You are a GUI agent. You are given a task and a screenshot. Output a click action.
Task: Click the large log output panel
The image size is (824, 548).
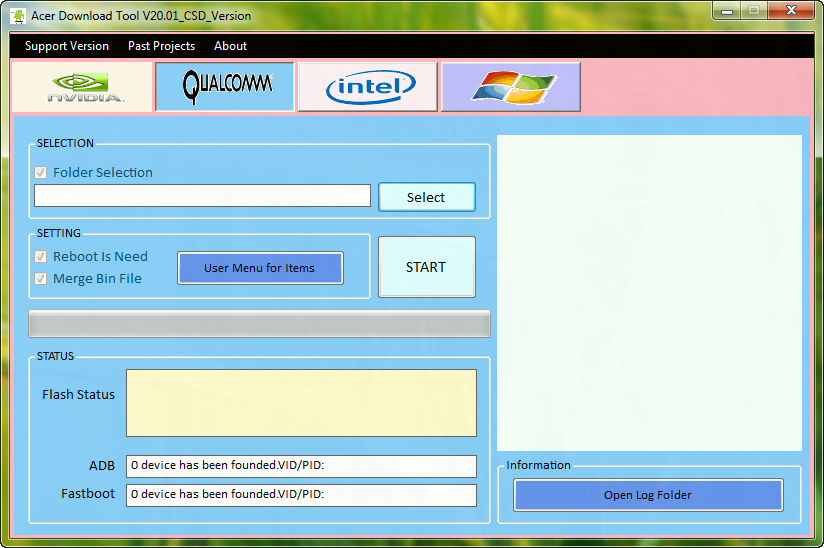coord(650,293)
